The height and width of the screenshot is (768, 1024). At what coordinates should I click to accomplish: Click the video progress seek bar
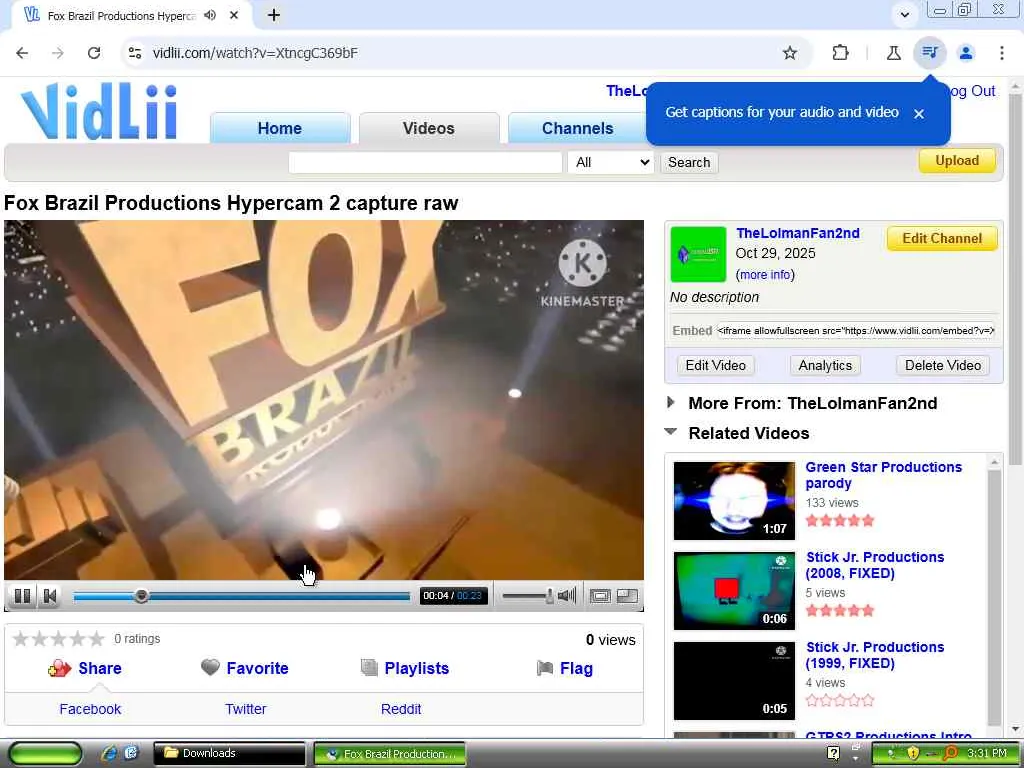(242, 596)
